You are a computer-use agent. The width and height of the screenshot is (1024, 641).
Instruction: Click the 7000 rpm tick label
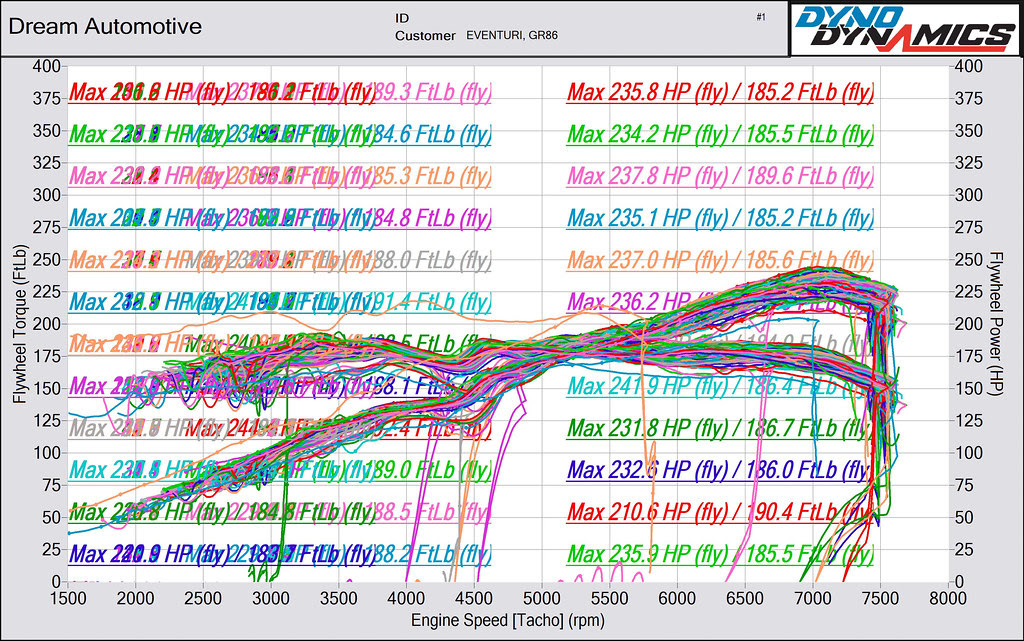point(812,598)
